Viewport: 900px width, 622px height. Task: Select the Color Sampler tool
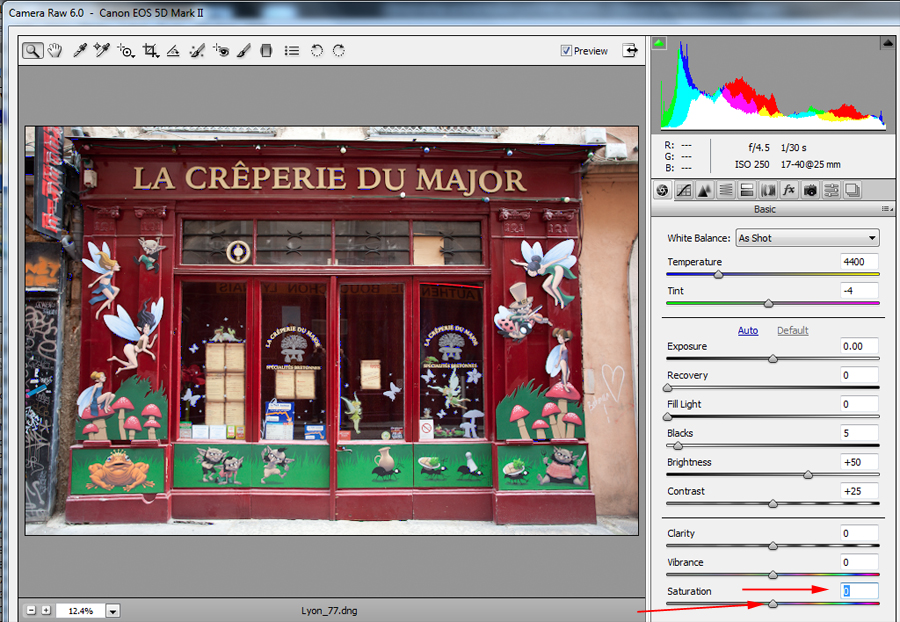[x=102, y=50]
